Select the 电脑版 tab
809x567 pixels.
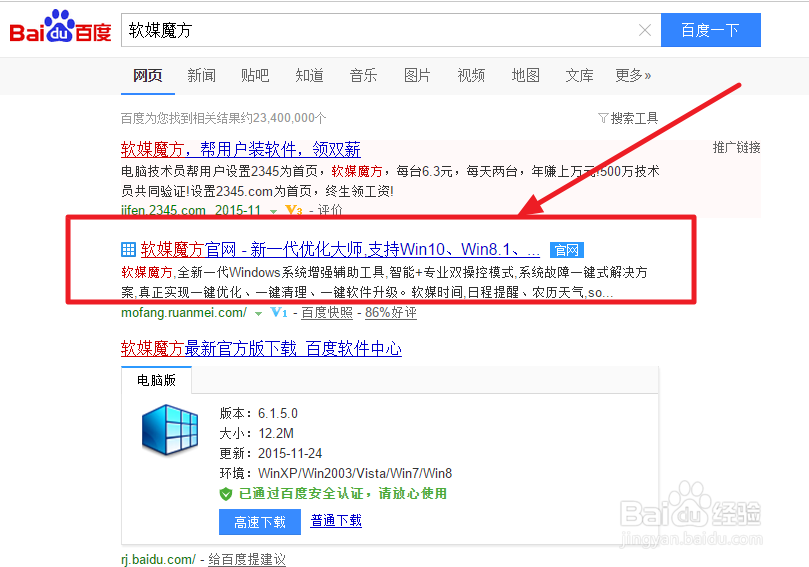pyautogui.click(x=156, y=381)
